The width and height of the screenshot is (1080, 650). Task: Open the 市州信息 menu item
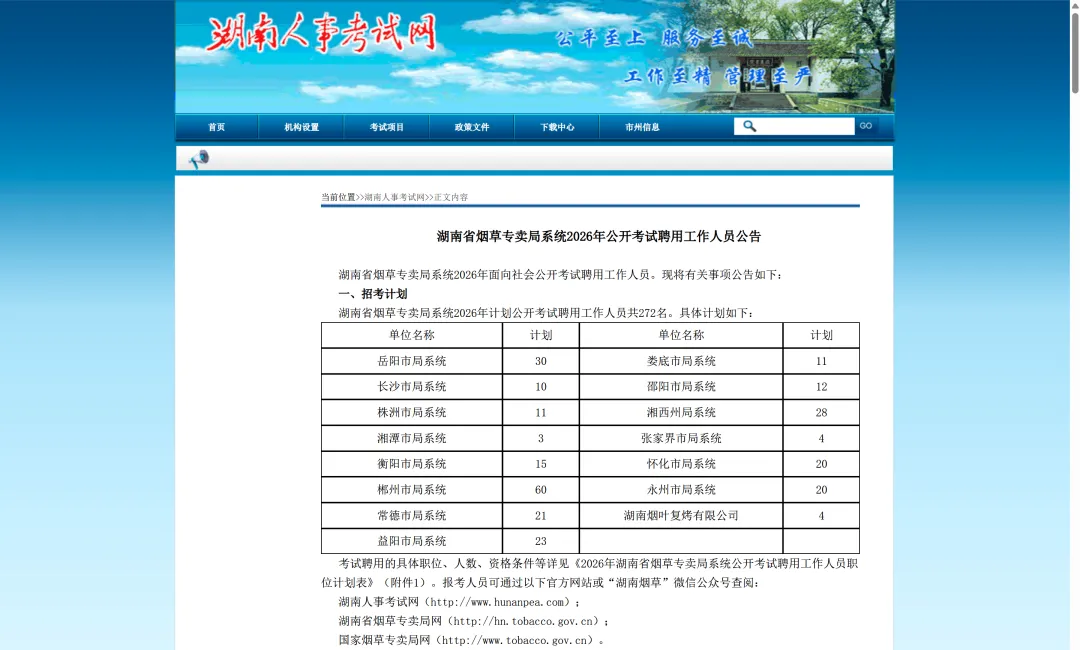pyautogui.click(x=643, y=127)
